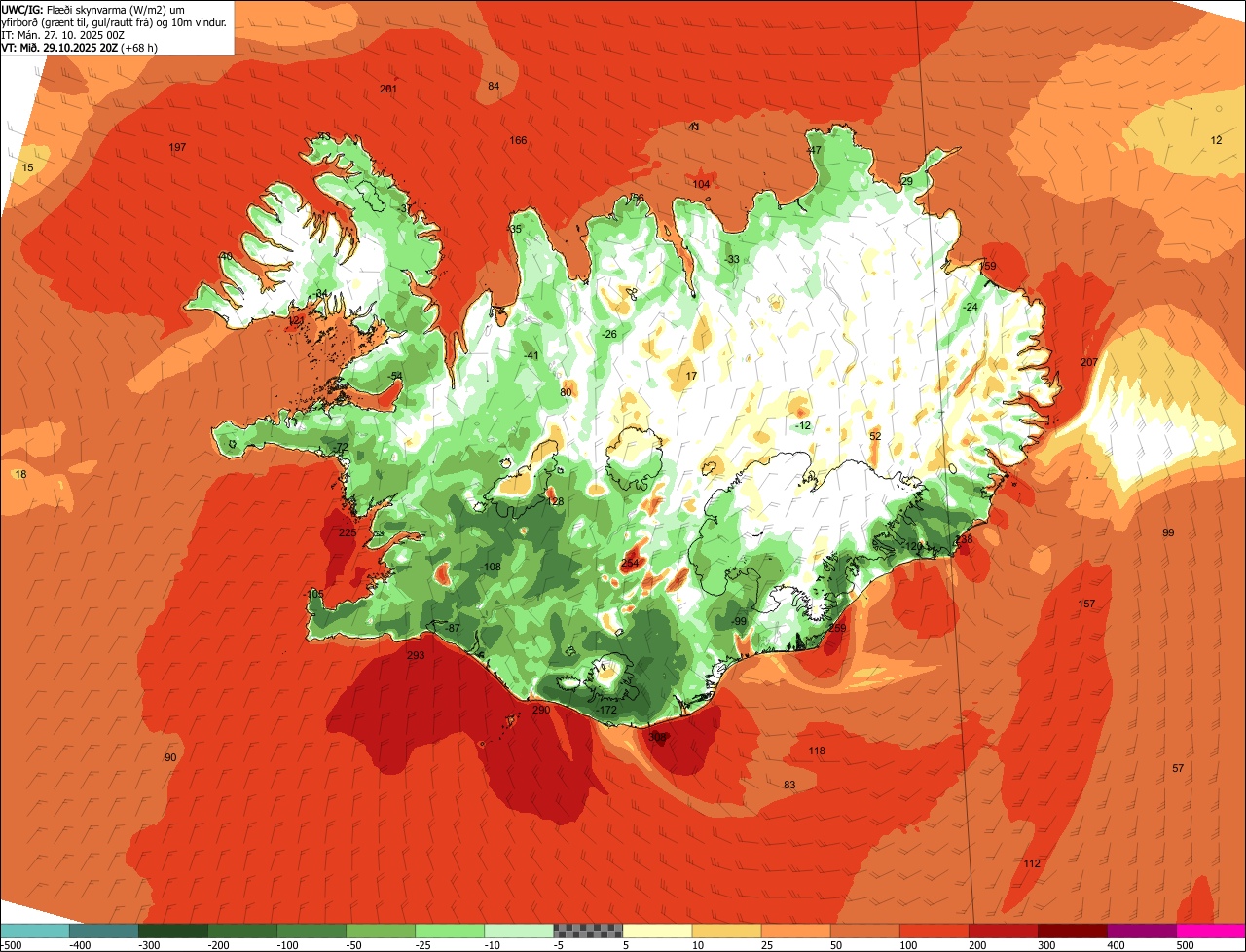This screenshot has width=1246, height=952.
Task: Click the flux value -33 in north Iceland
Action: pos(732,258)
